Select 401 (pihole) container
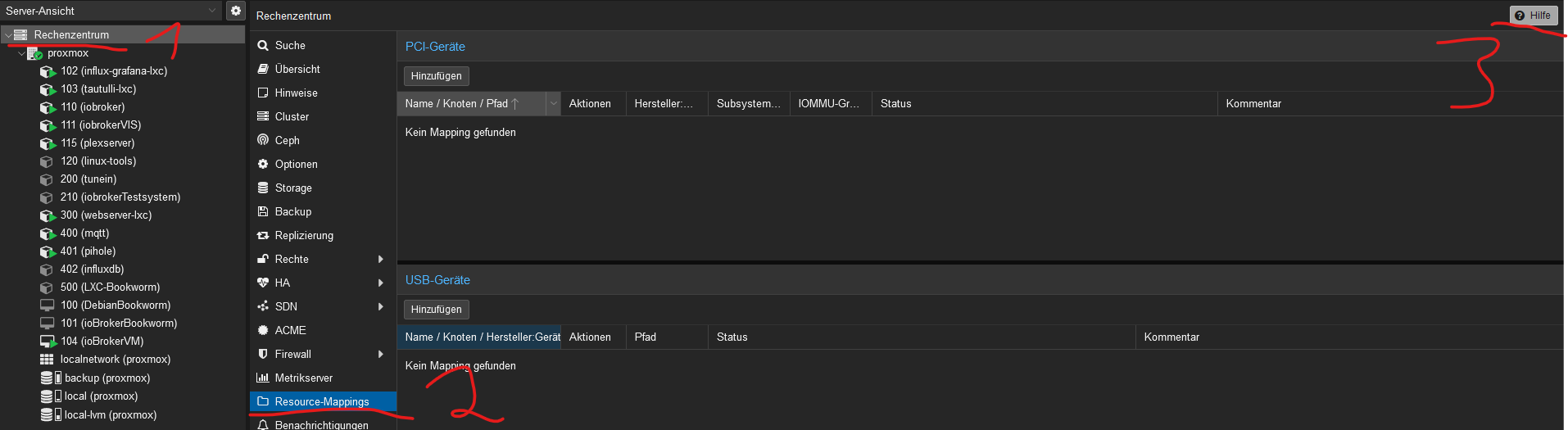Image resolution: width=1568 pixels, height=430 pixels. pos(88,251)
